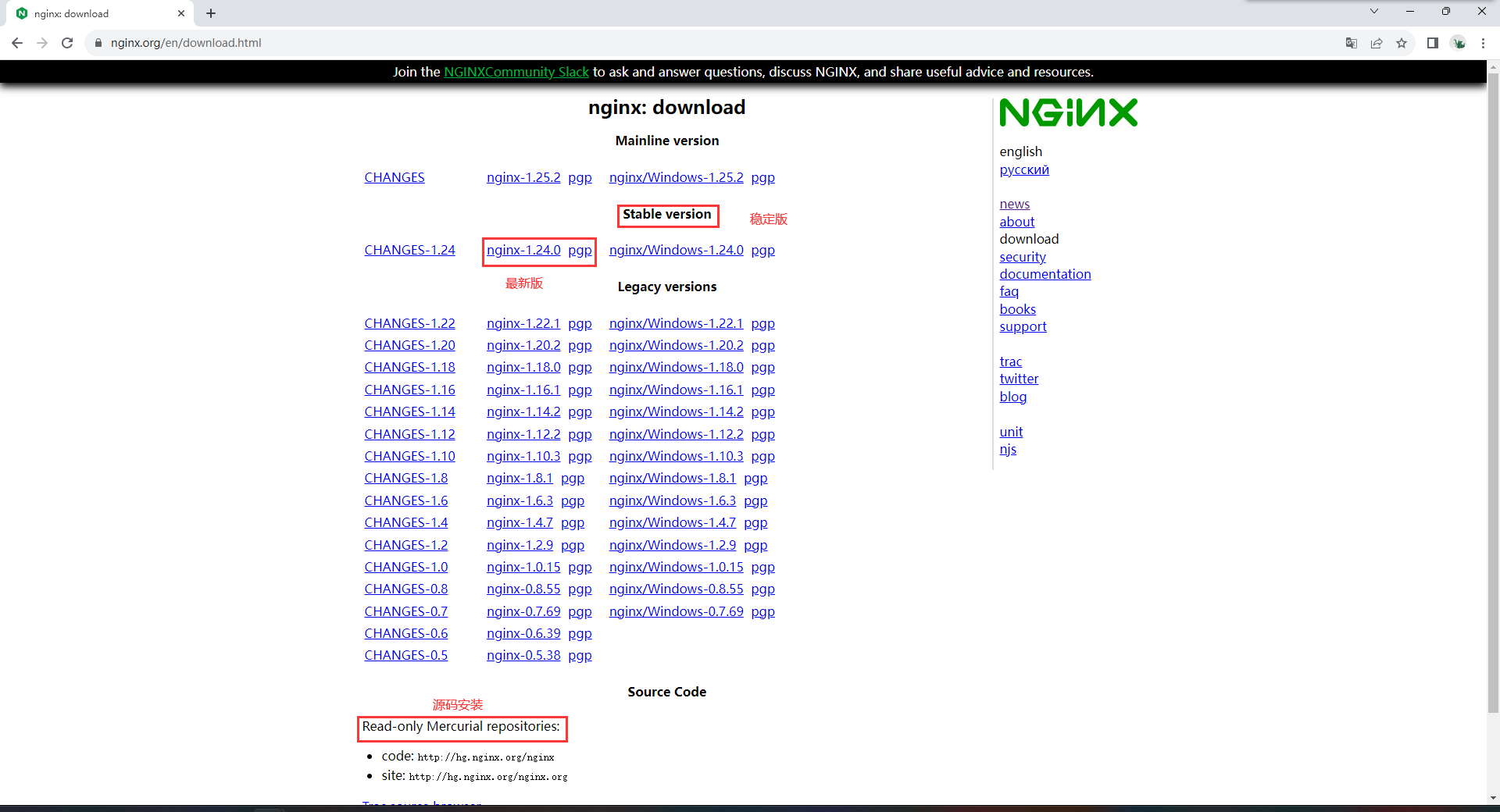This screenshot has width=1500, height=812.
Task: Select the nginx: download tab
Action: pos(102,13)
